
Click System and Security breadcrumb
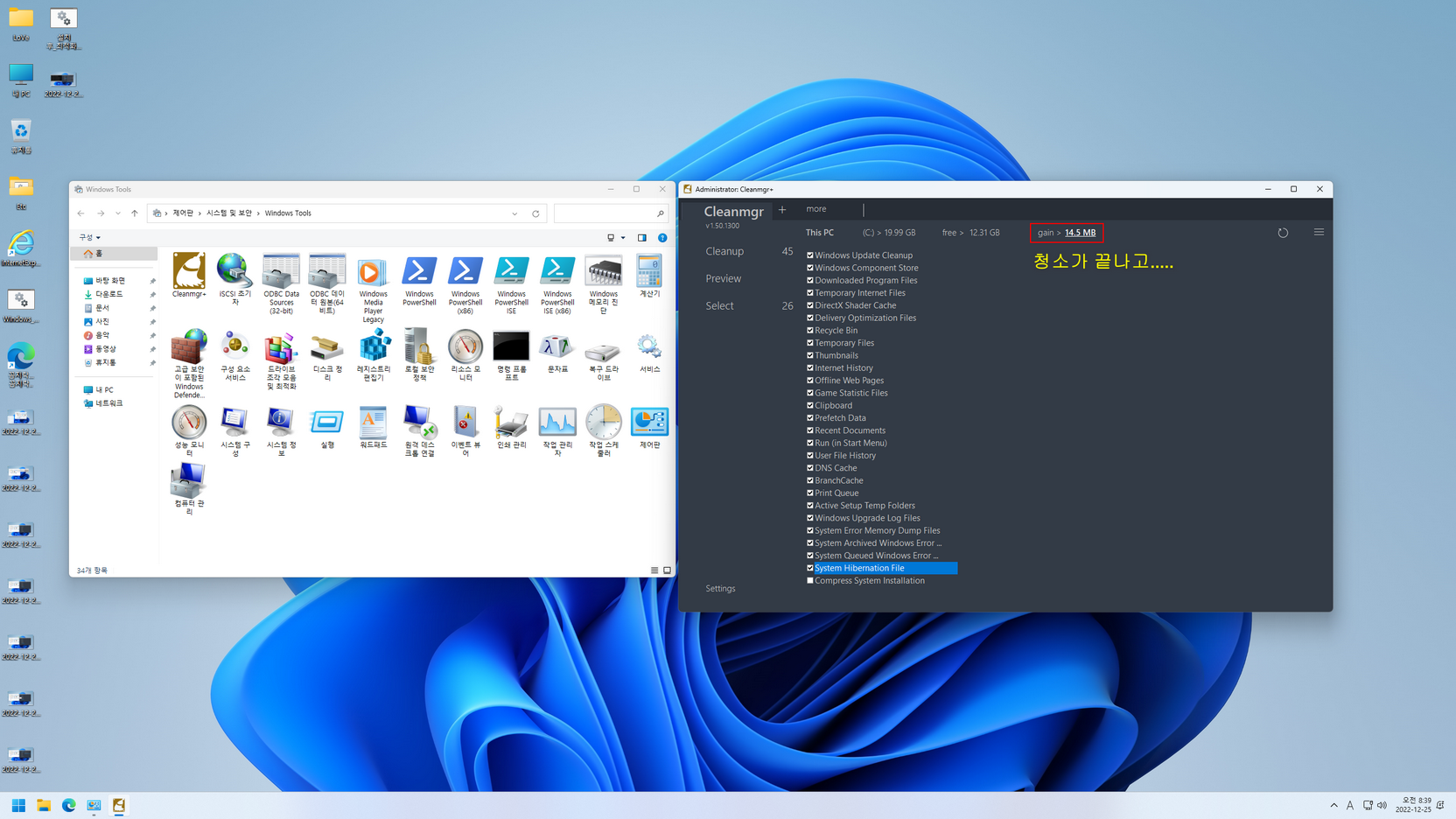228,213
